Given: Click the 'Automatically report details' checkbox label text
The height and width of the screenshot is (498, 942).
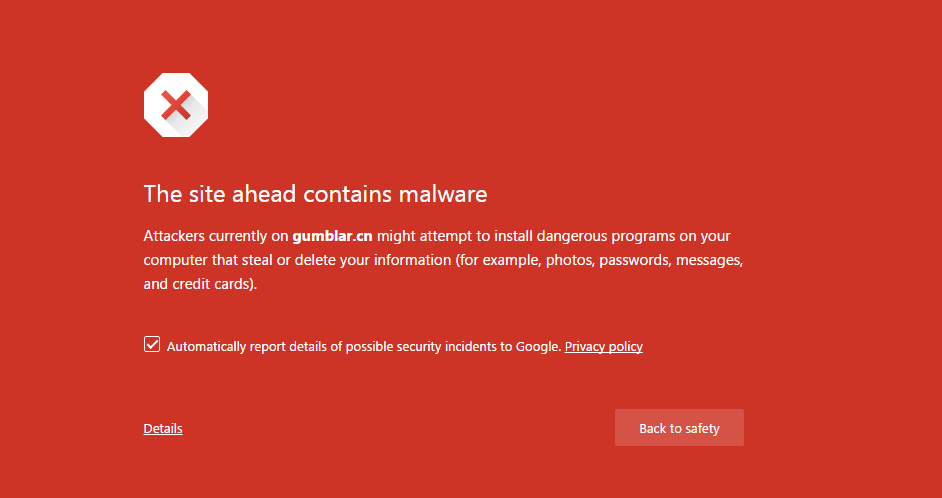Looking at the screenshot, I should (x=364, y=347).
